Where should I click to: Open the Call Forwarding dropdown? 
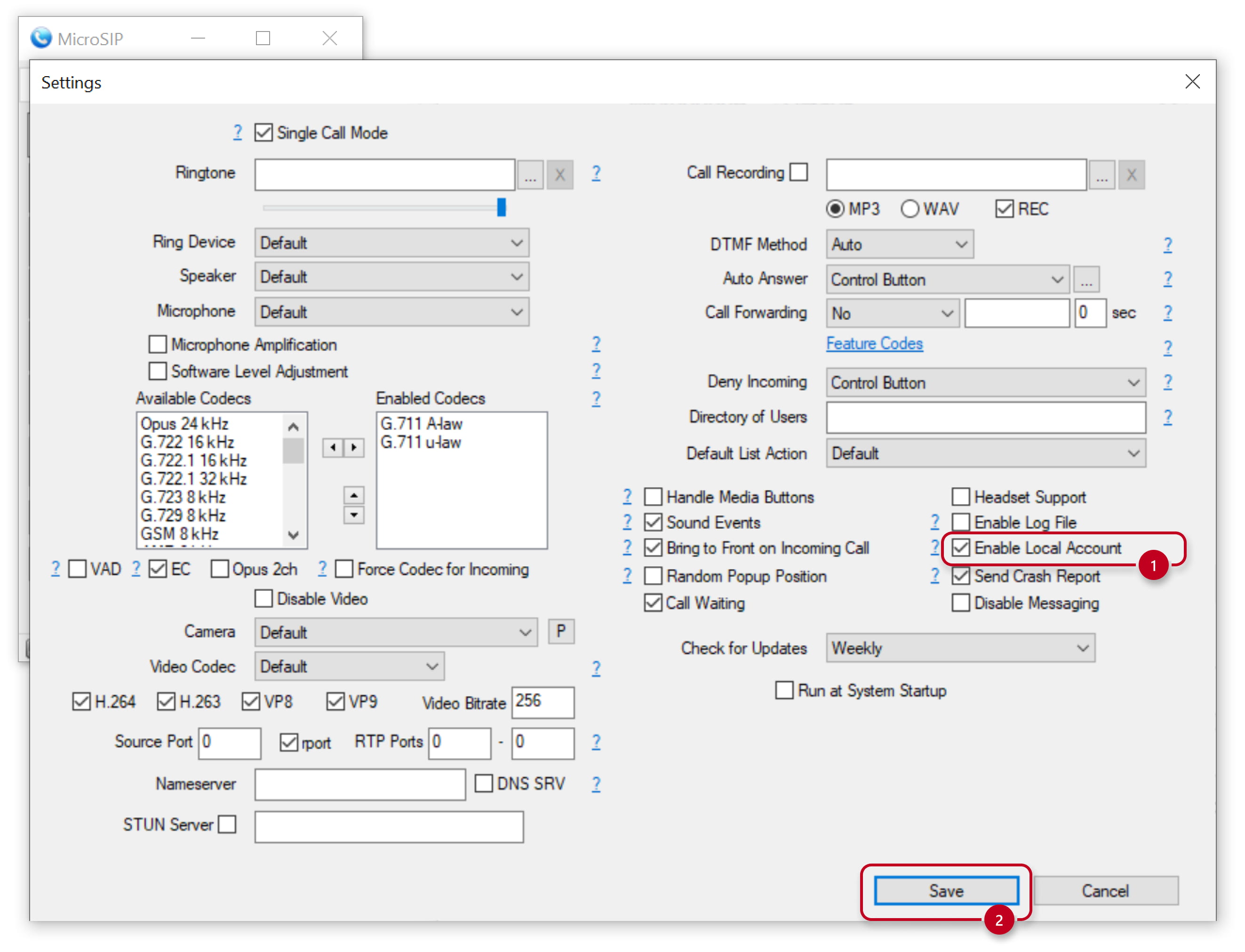(x=893, y=314)
